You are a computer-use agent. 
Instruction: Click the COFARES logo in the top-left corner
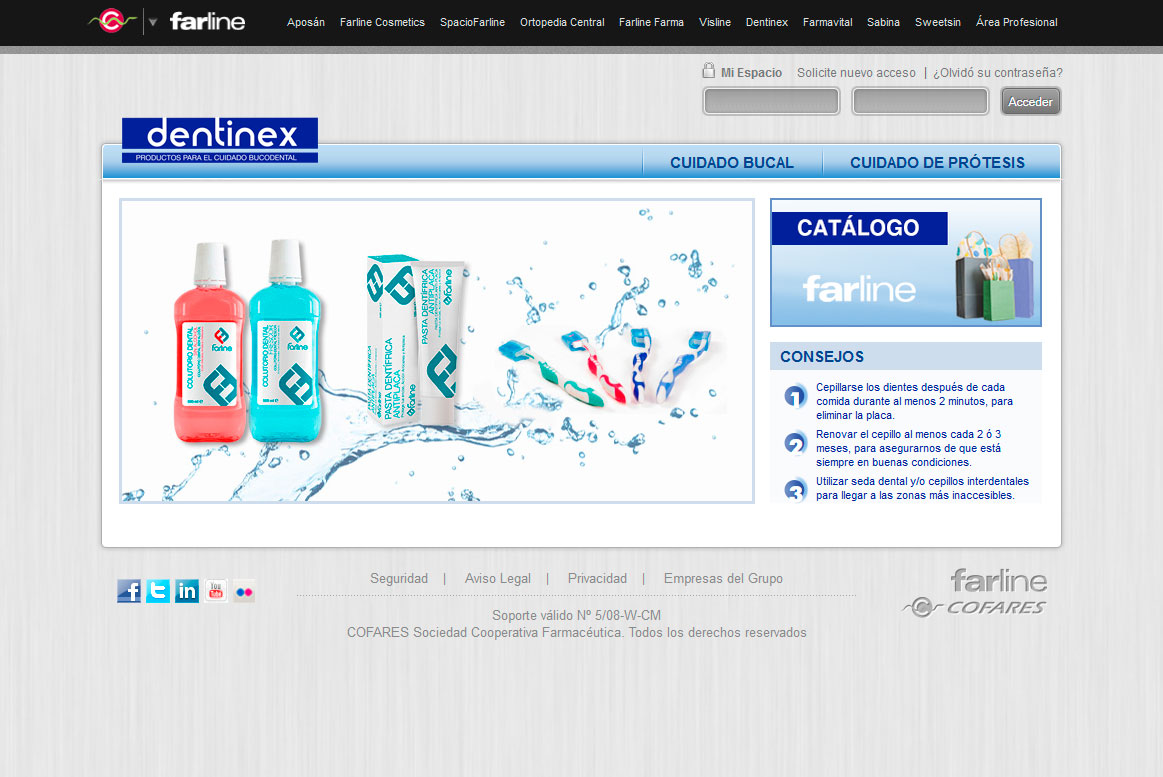click(x=113, y=18)
